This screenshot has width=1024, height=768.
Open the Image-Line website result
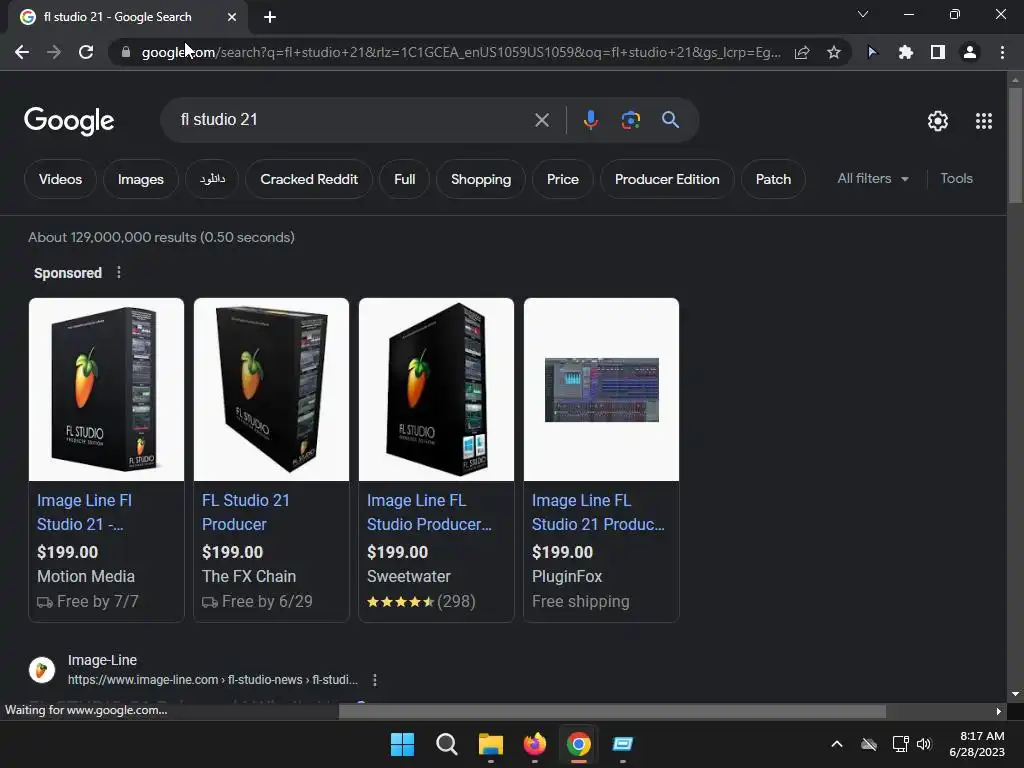click(102, 660)
